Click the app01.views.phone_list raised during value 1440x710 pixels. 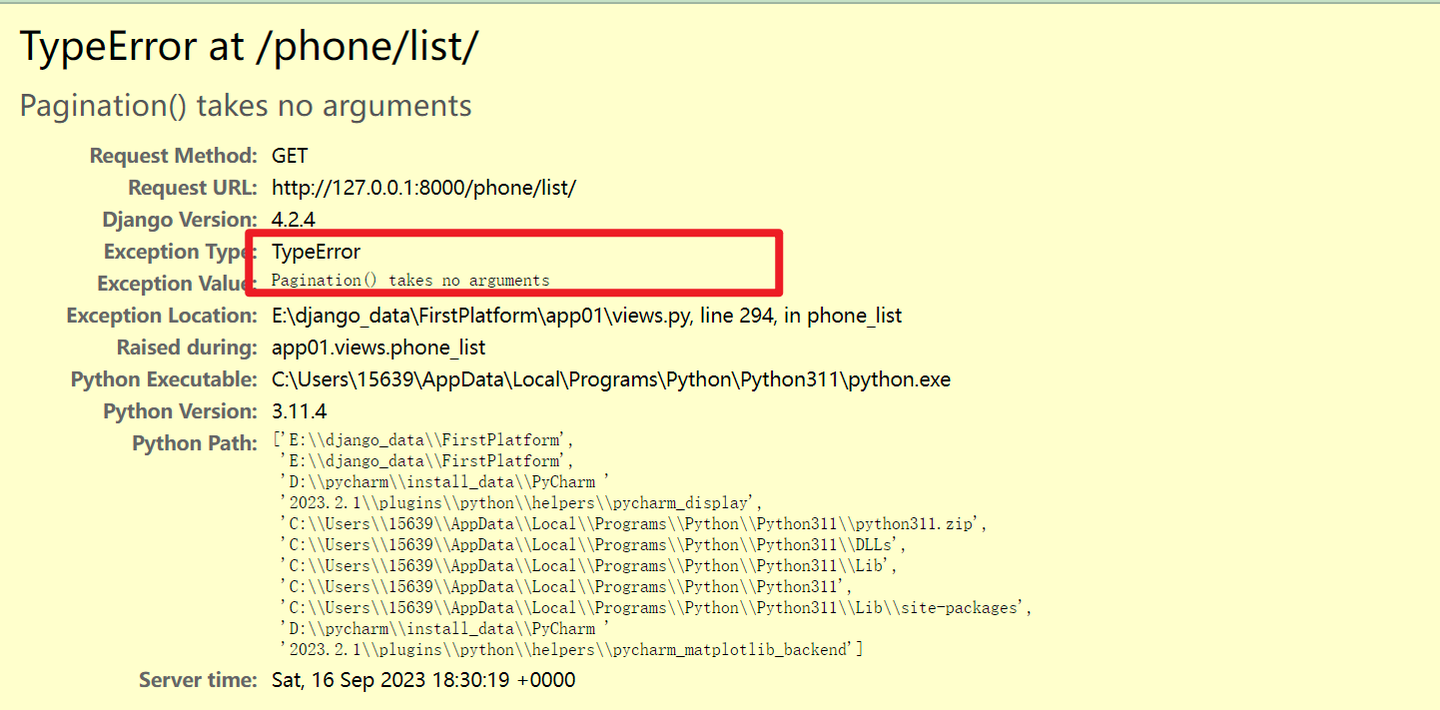(x=379, y=347)
